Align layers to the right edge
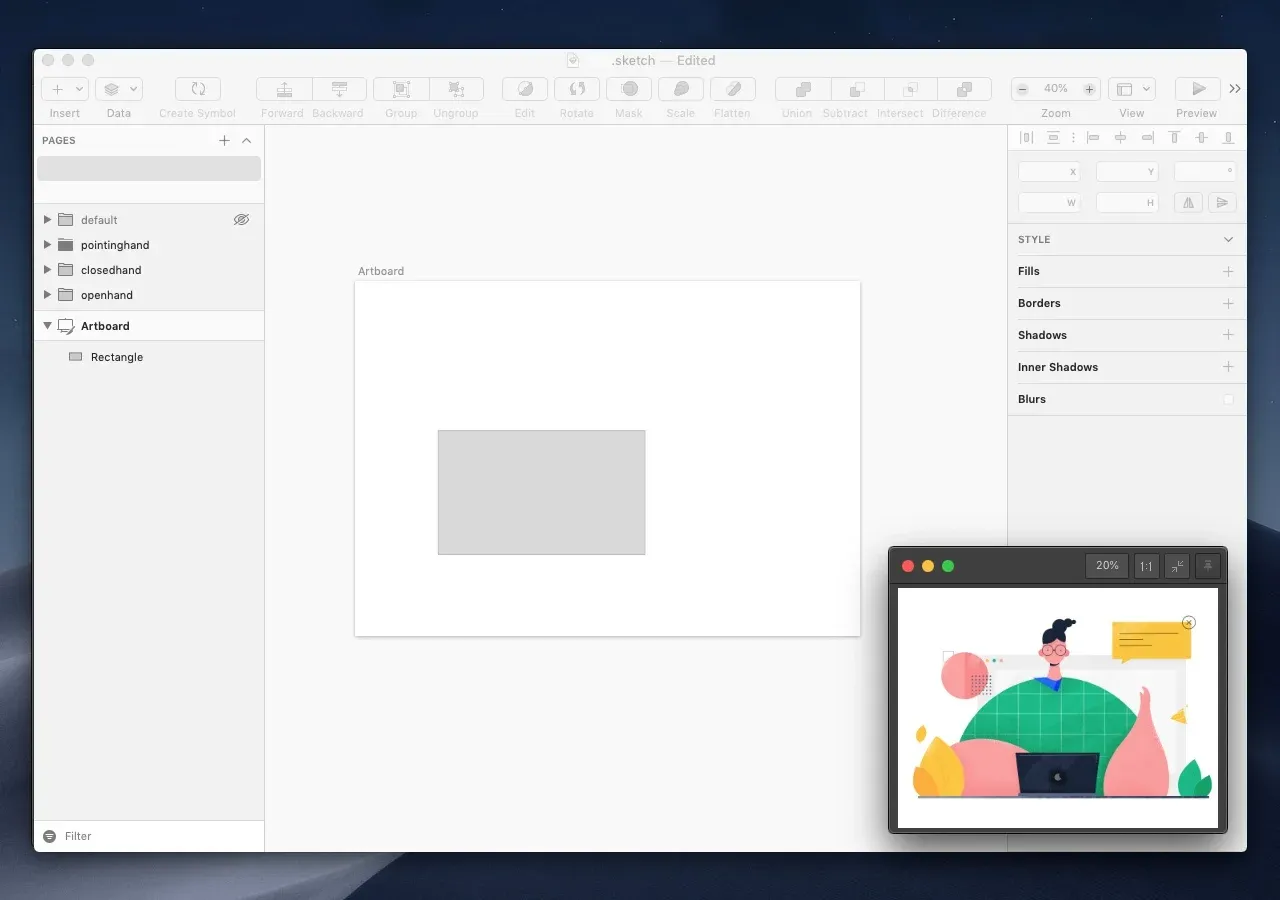 [1147, 138]
